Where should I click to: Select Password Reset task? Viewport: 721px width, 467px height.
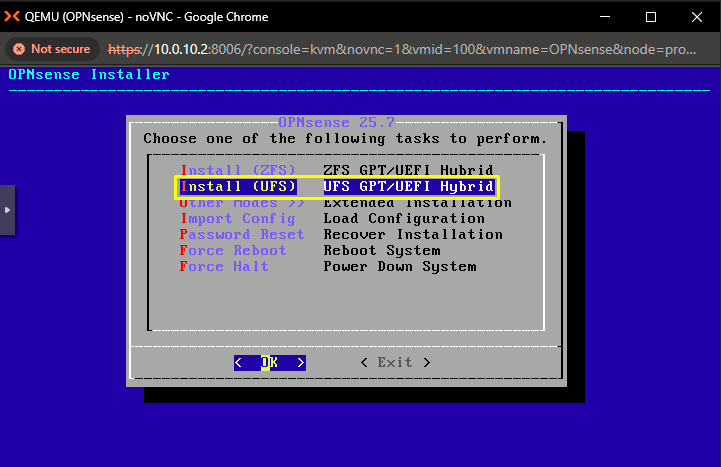click(x=242, y=234)
